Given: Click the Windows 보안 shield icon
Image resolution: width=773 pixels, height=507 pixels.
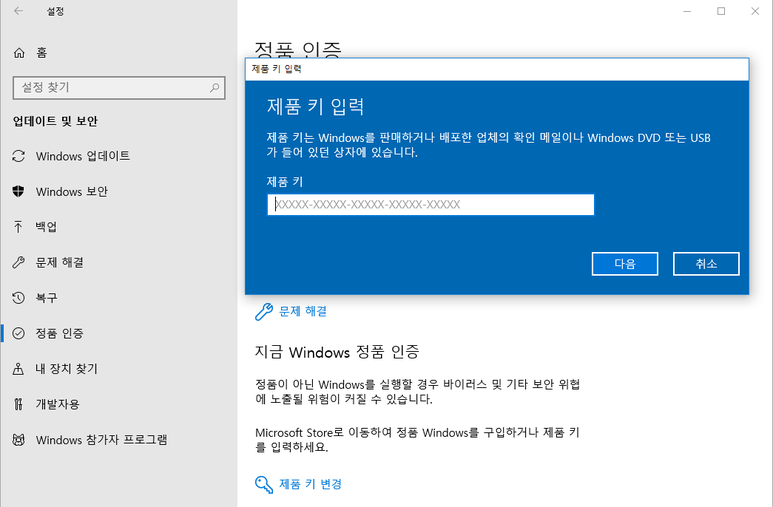Looking at the screenshot, I should 18,191.
